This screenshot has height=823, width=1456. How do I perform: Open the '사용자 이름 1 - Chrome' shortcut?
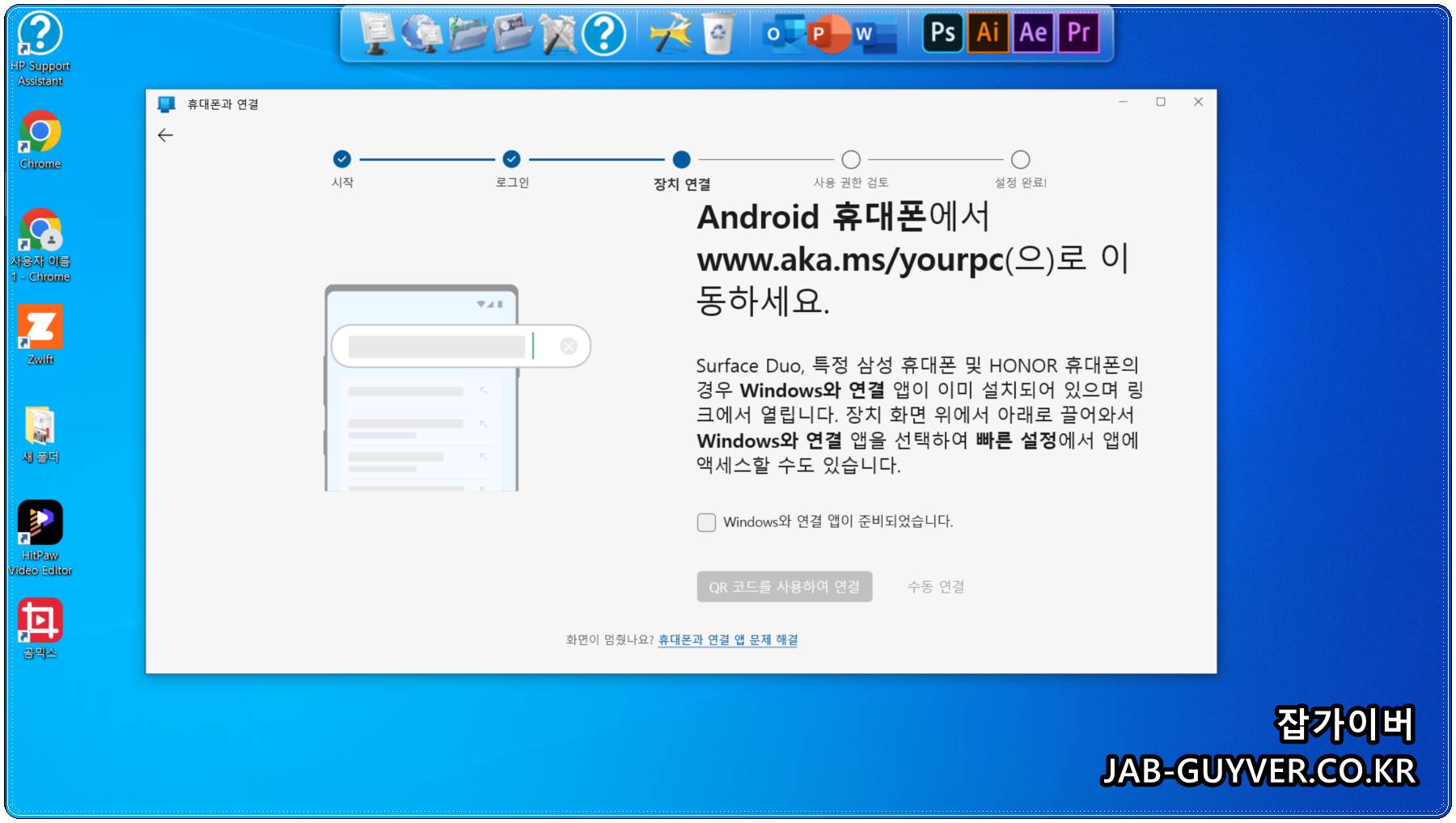[x=40, y=246]
